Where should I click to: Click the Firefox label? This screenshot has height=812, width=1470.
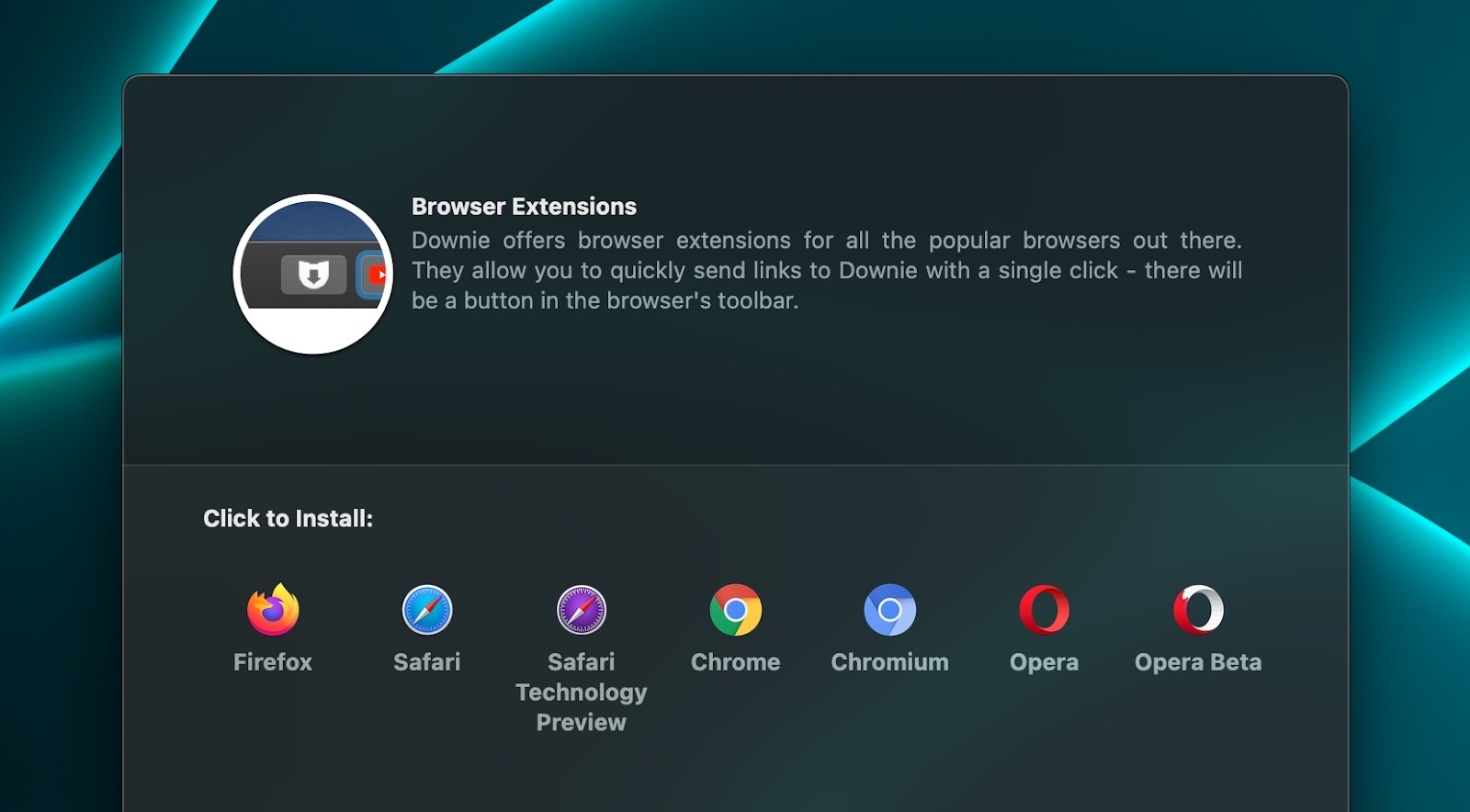273,662
